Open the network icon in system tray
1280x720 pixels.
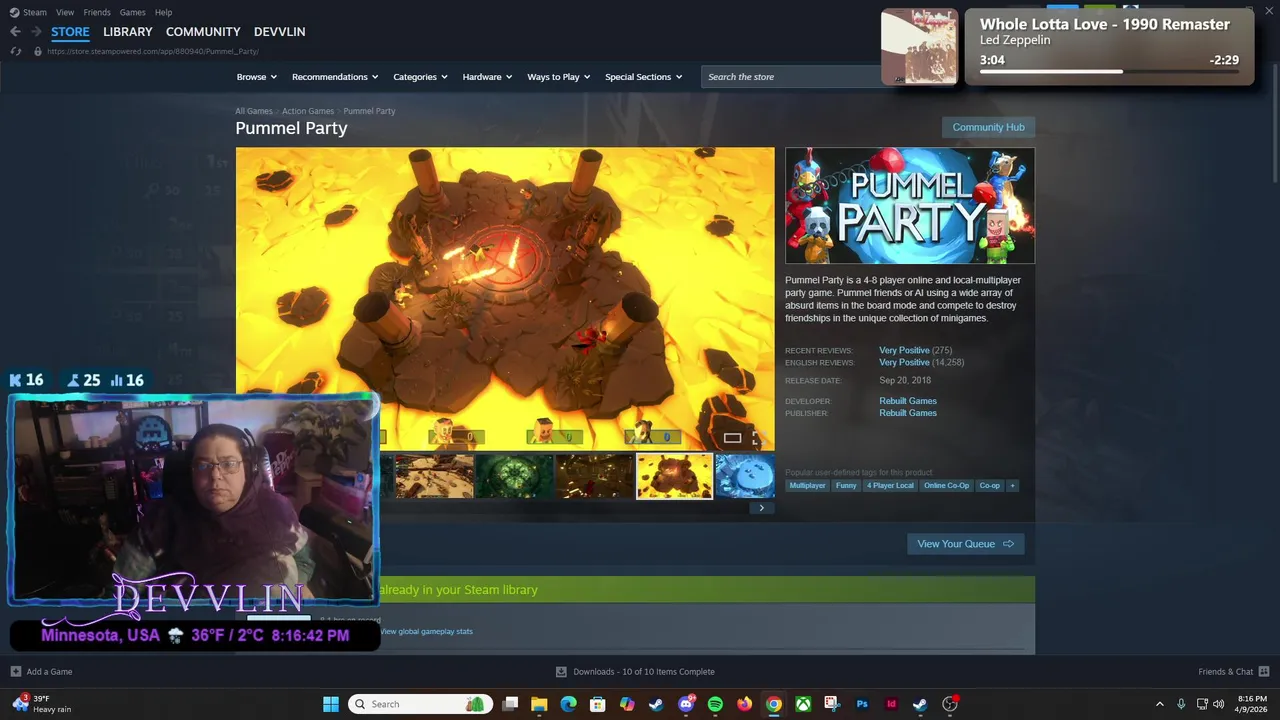coord(1202,704)
